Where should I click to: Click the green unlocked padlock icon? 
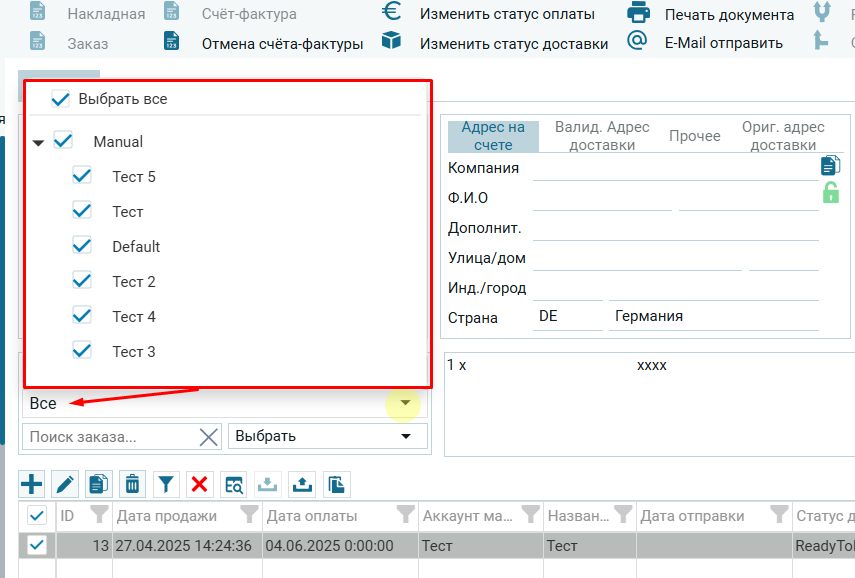830,194
